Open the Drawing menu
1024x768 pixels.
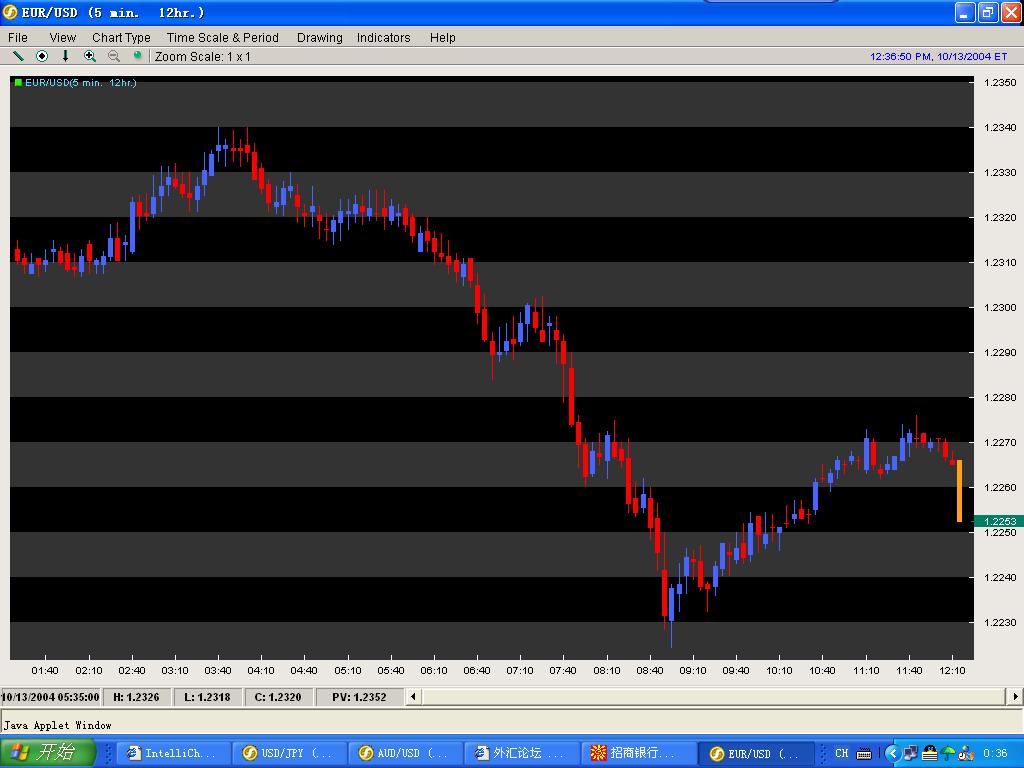[319, 37]
